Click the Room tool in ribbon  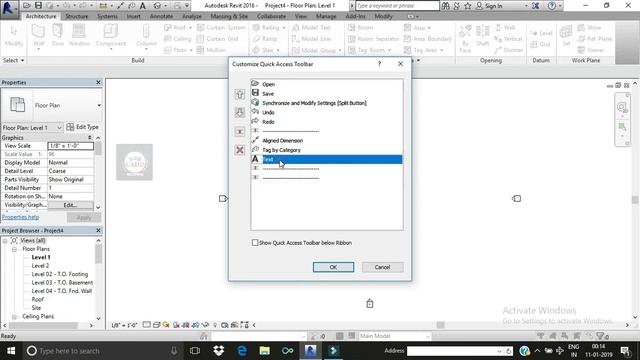point(360,28)
